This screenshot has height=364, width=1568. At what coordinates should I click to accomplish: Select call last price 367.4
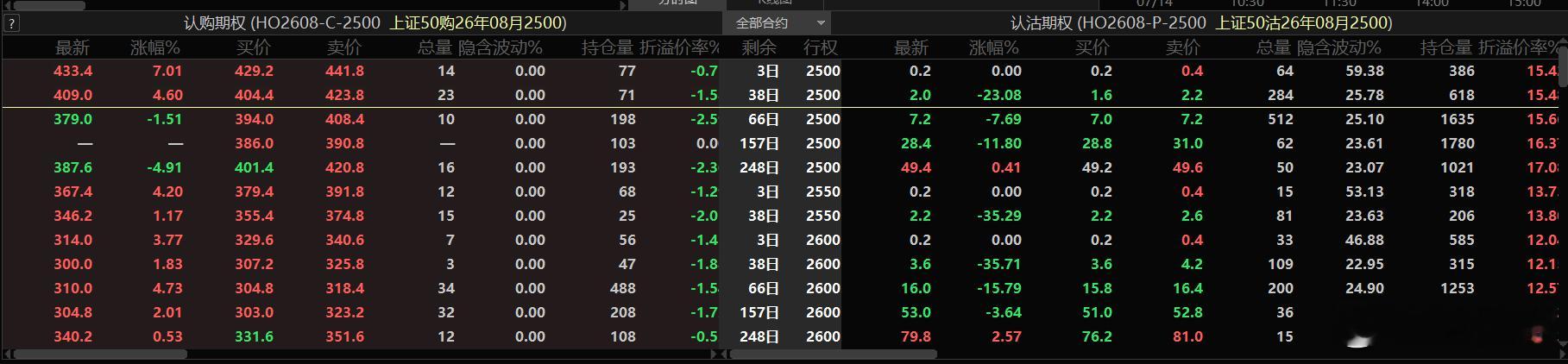[72, 191]
